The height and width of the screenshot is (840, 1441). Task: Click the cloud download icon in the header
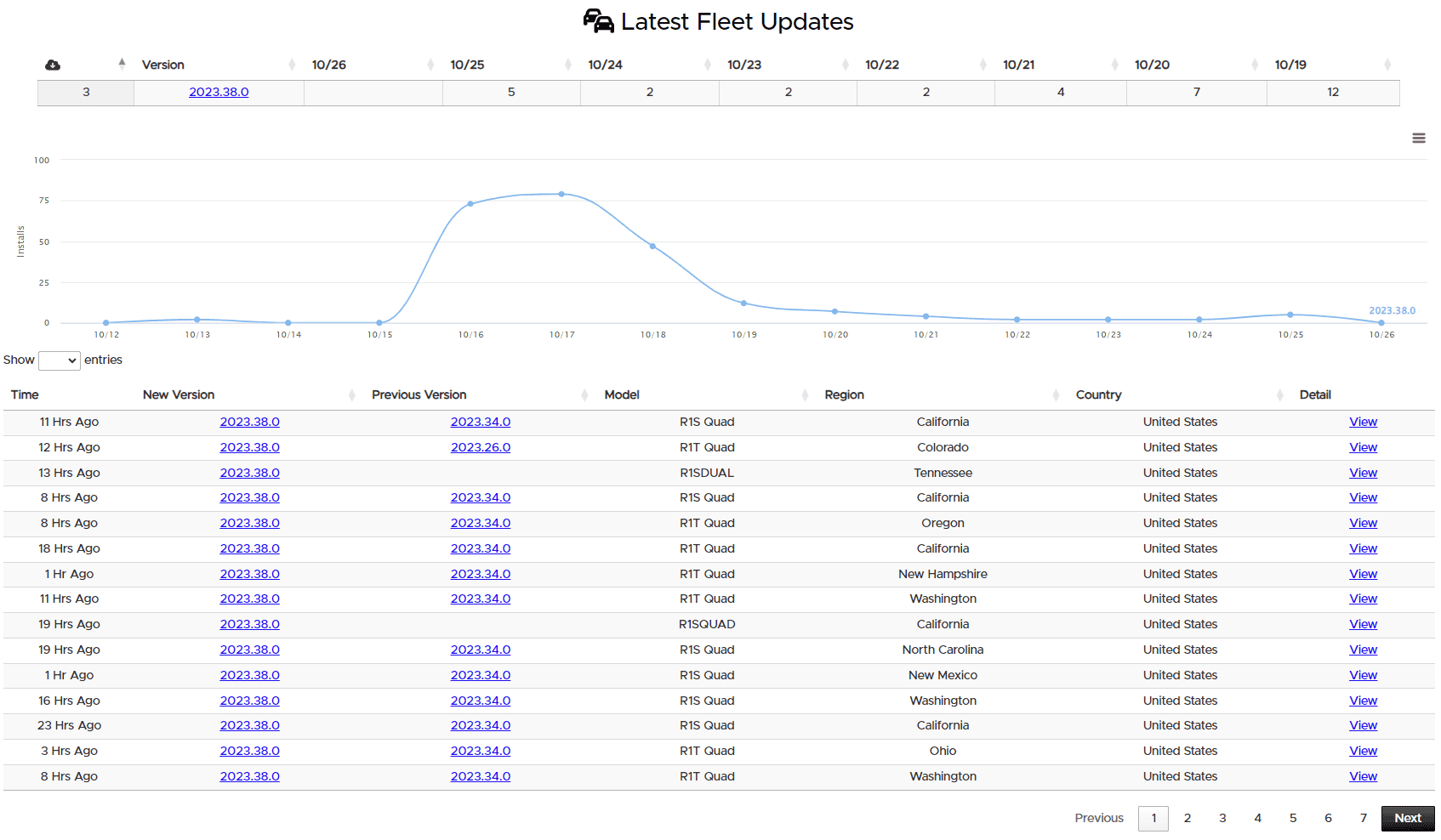(53, 65)
